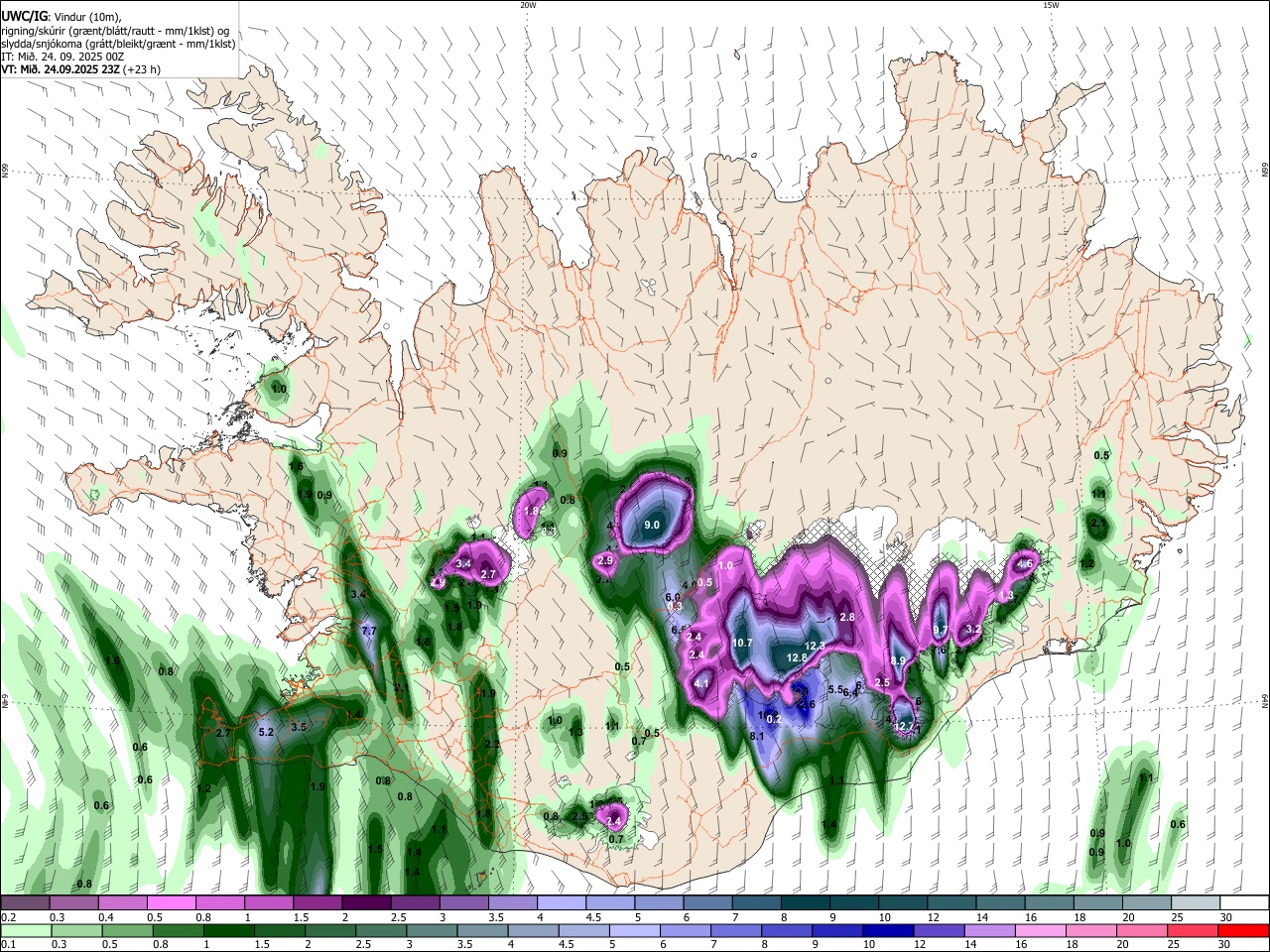Select the darkest purple 2 swatch in snow legend

pos(366,903)
